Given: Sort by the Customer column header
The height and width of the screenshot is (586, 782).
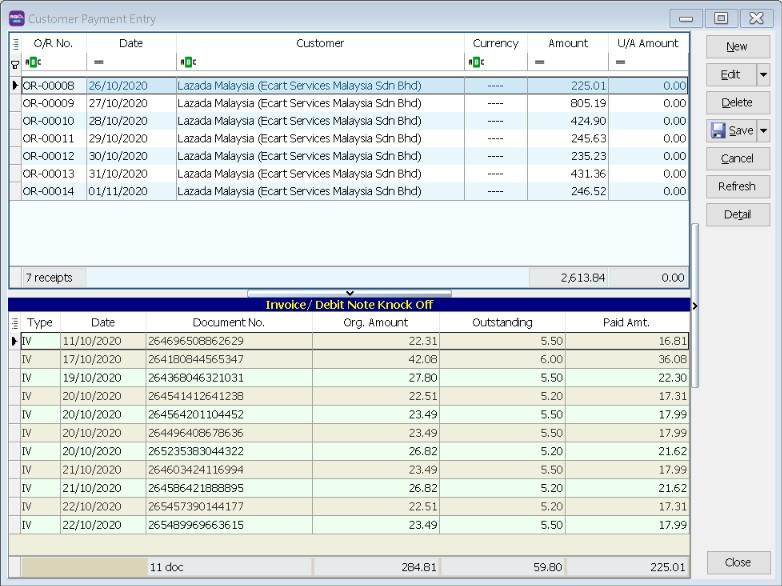Looking at the screenshot, I should [320, 43].
